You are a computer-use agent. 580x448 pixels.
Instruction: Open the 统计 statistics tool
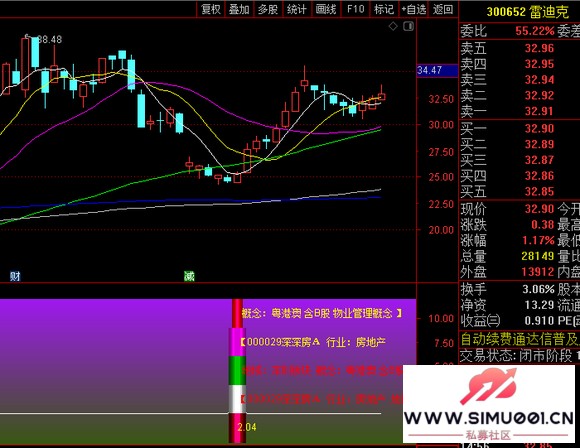(297, 9)
